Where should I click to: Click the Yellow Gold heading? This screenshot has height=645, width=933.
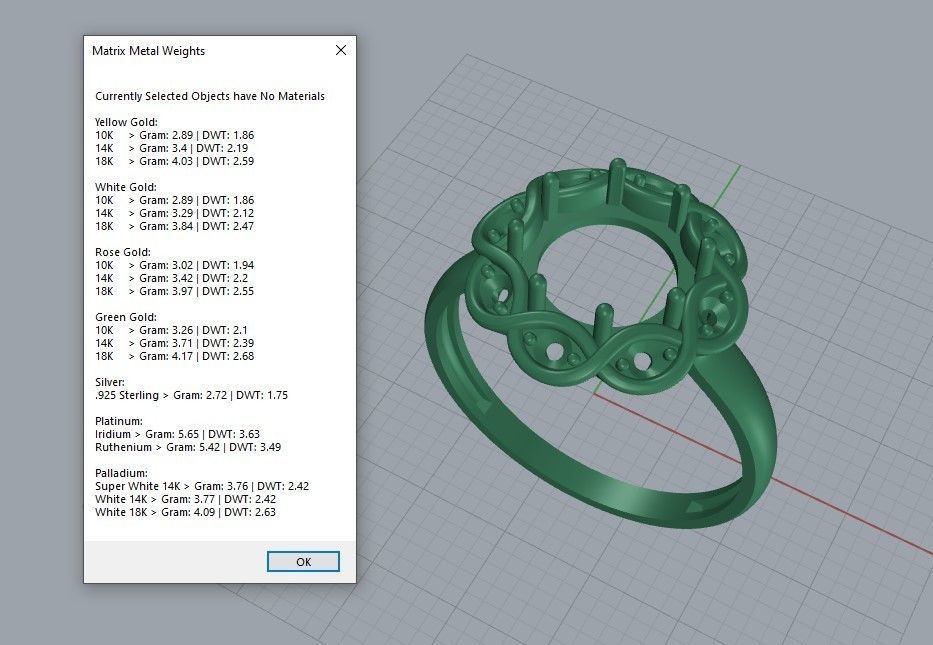[126, 122]
